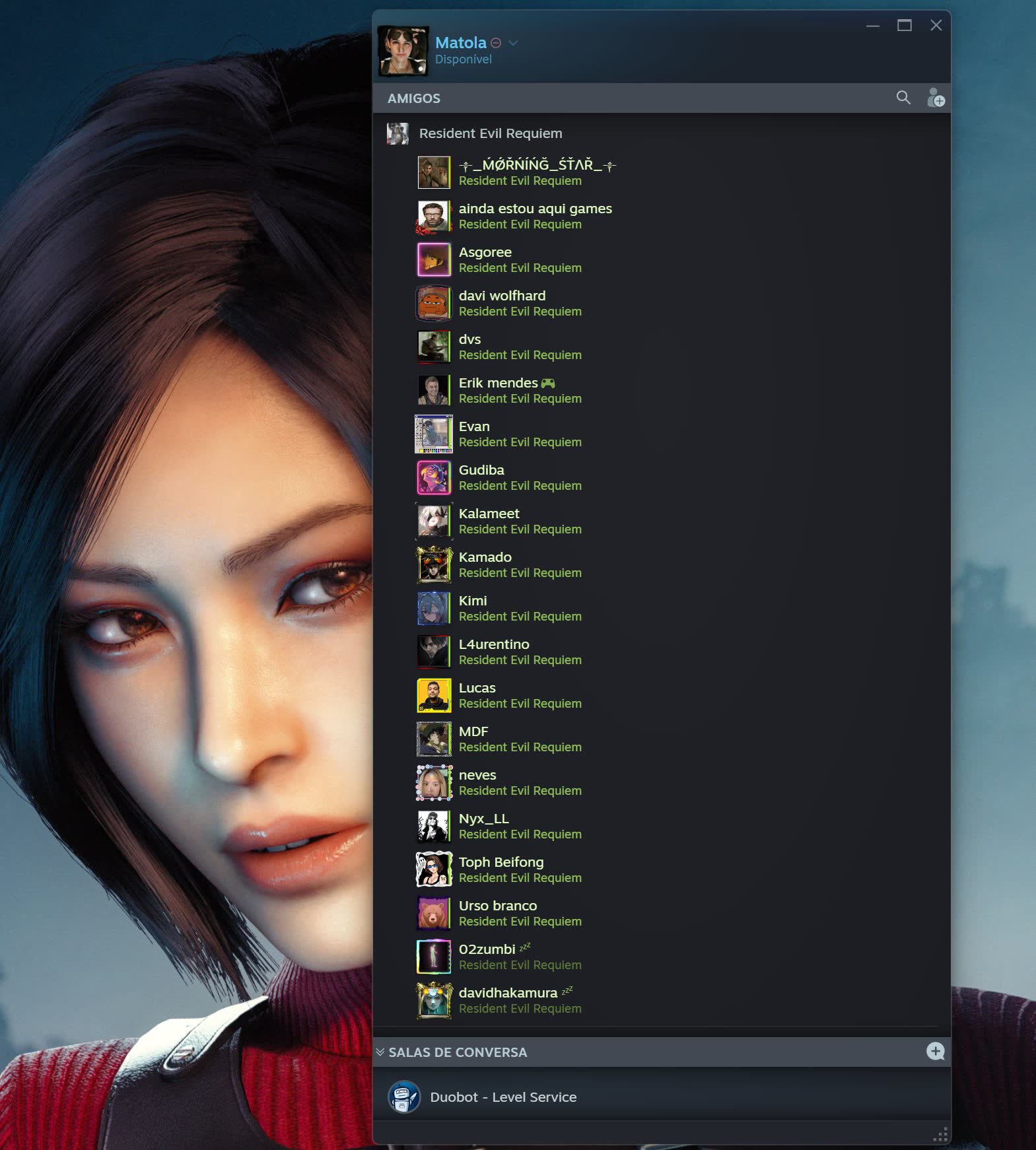
Task: Click Lucas's yellow avatar
Action: 434,695
